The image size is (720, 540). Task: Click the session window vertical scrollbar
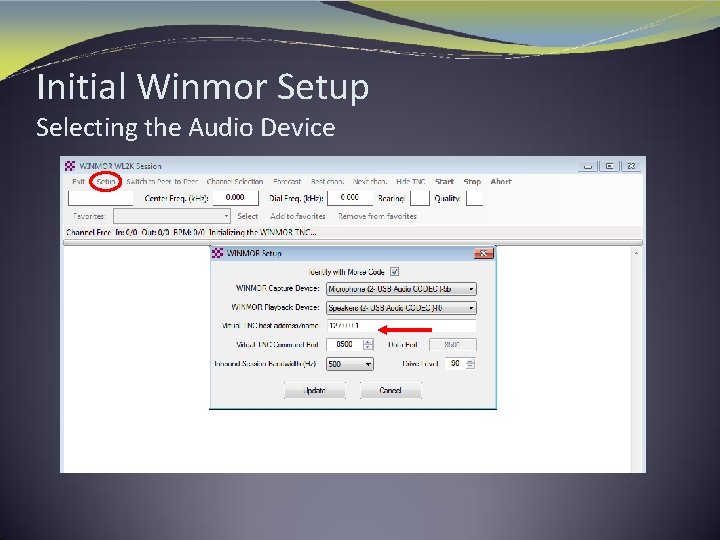636,360
